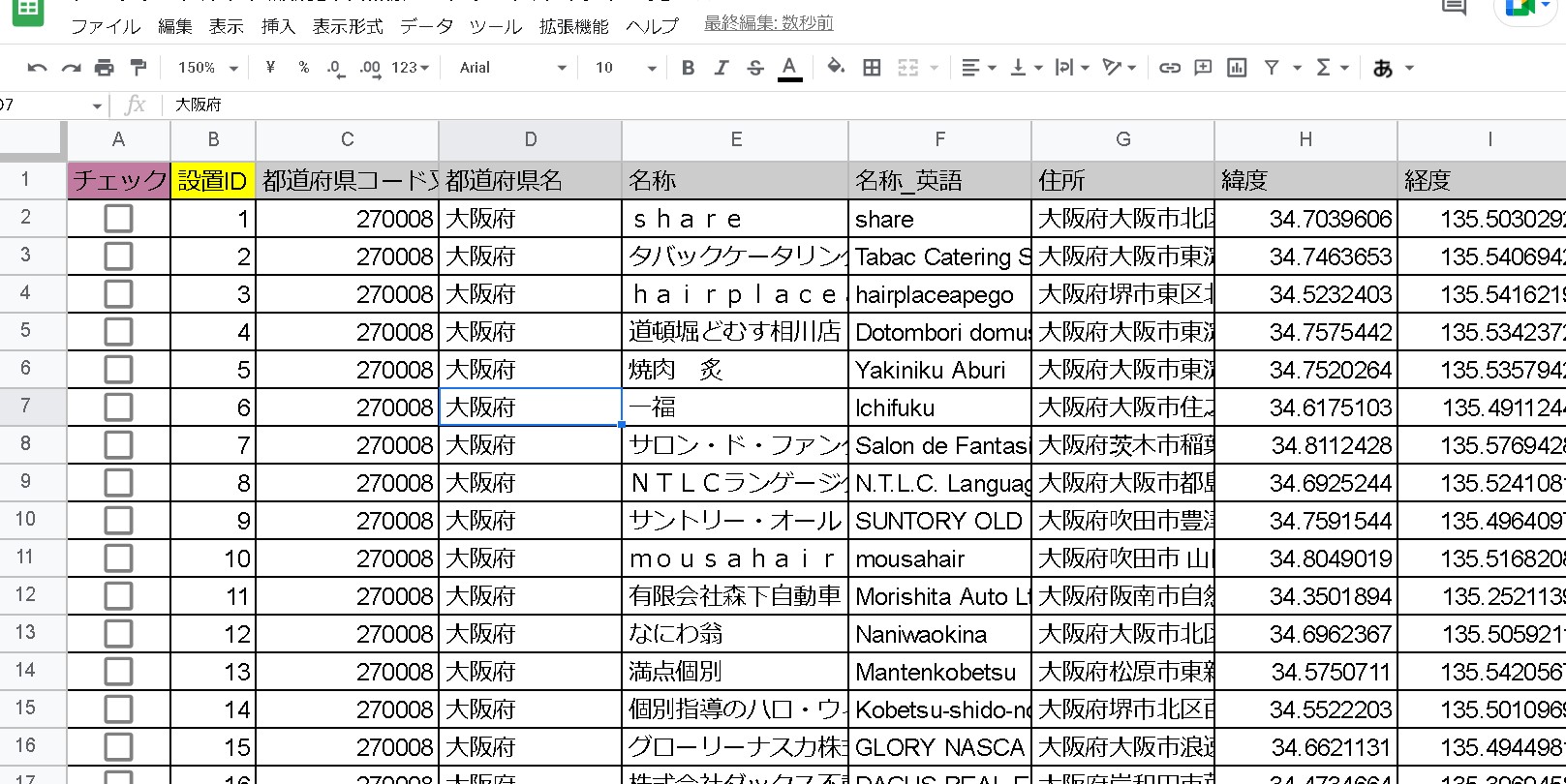Viewport: 1566px width, 784px height.
Task: Tick the checkbox for Dotombori row
Action: click(118, 332)
